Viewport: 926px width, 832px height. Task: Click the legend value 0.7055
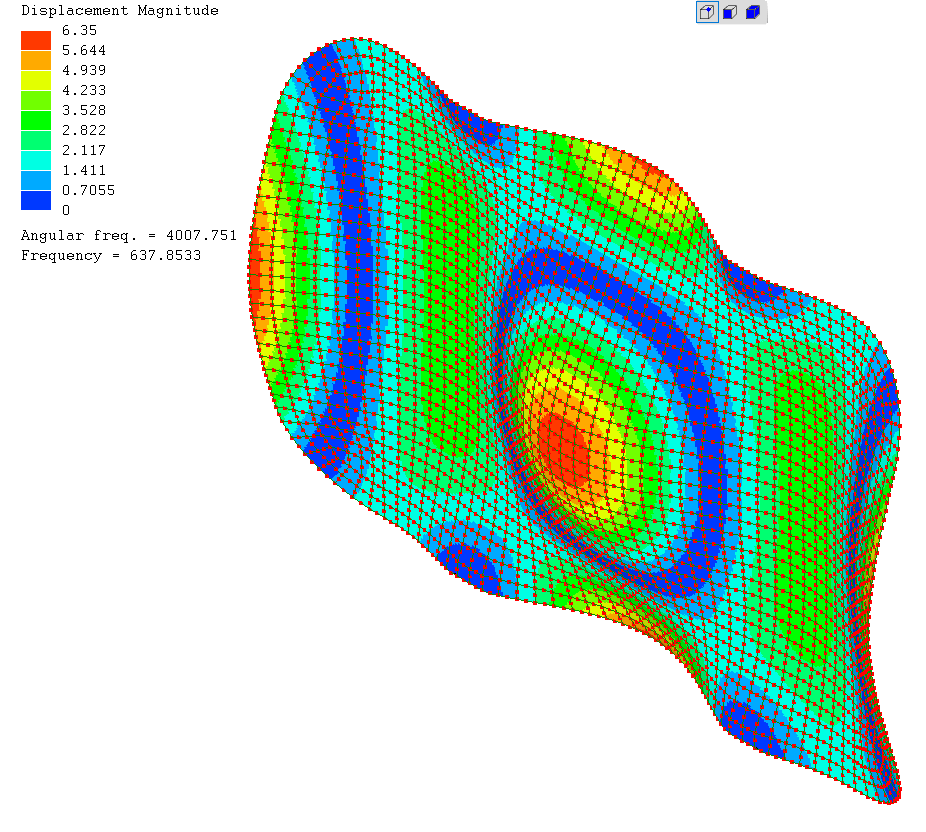[89, 190]
